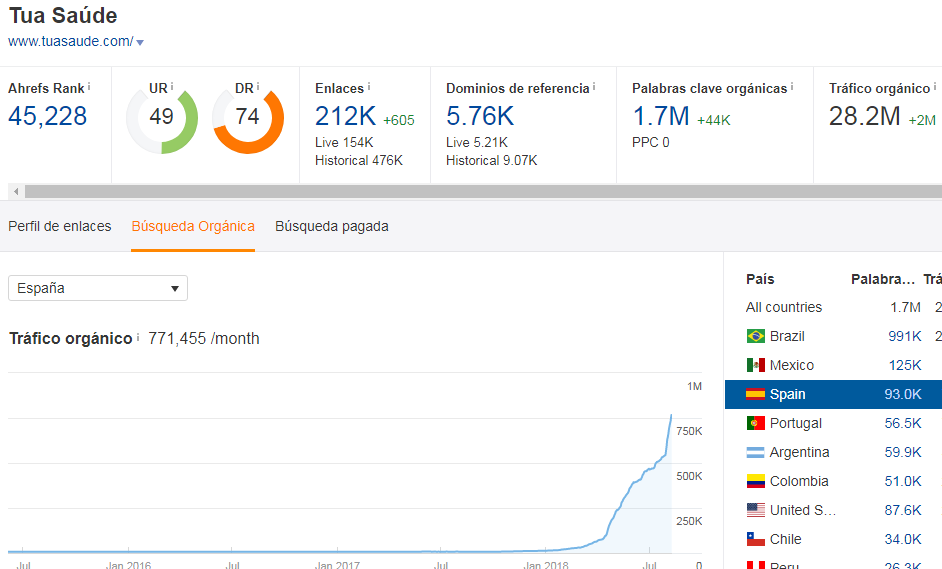Open Argentina's 59.9K keywords value
Image resolution: width=942 pixels, height=569 pixels.
903,452
